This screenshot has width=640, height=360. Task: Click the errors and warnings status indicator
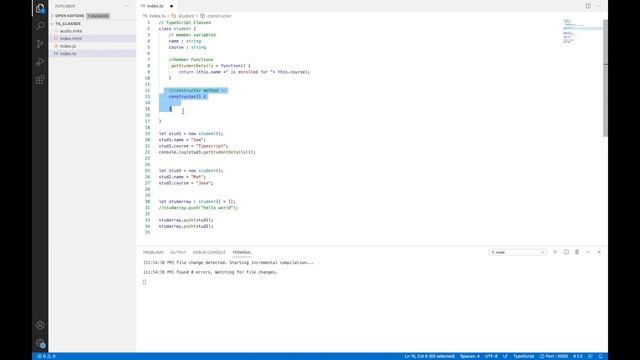click(46, 356)
